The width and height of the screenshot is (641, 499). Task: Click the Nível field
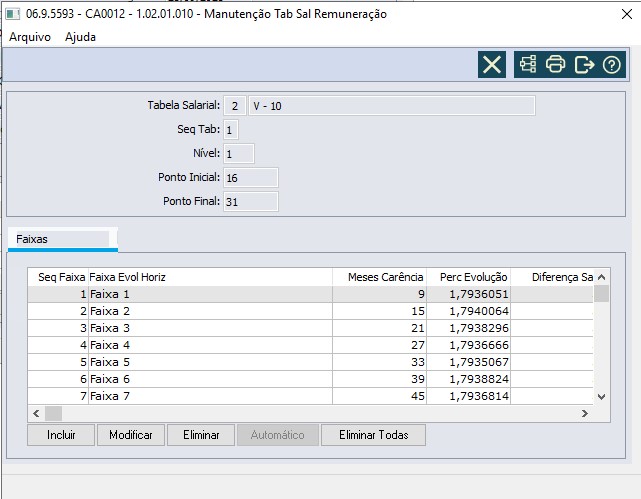(239, 154)
